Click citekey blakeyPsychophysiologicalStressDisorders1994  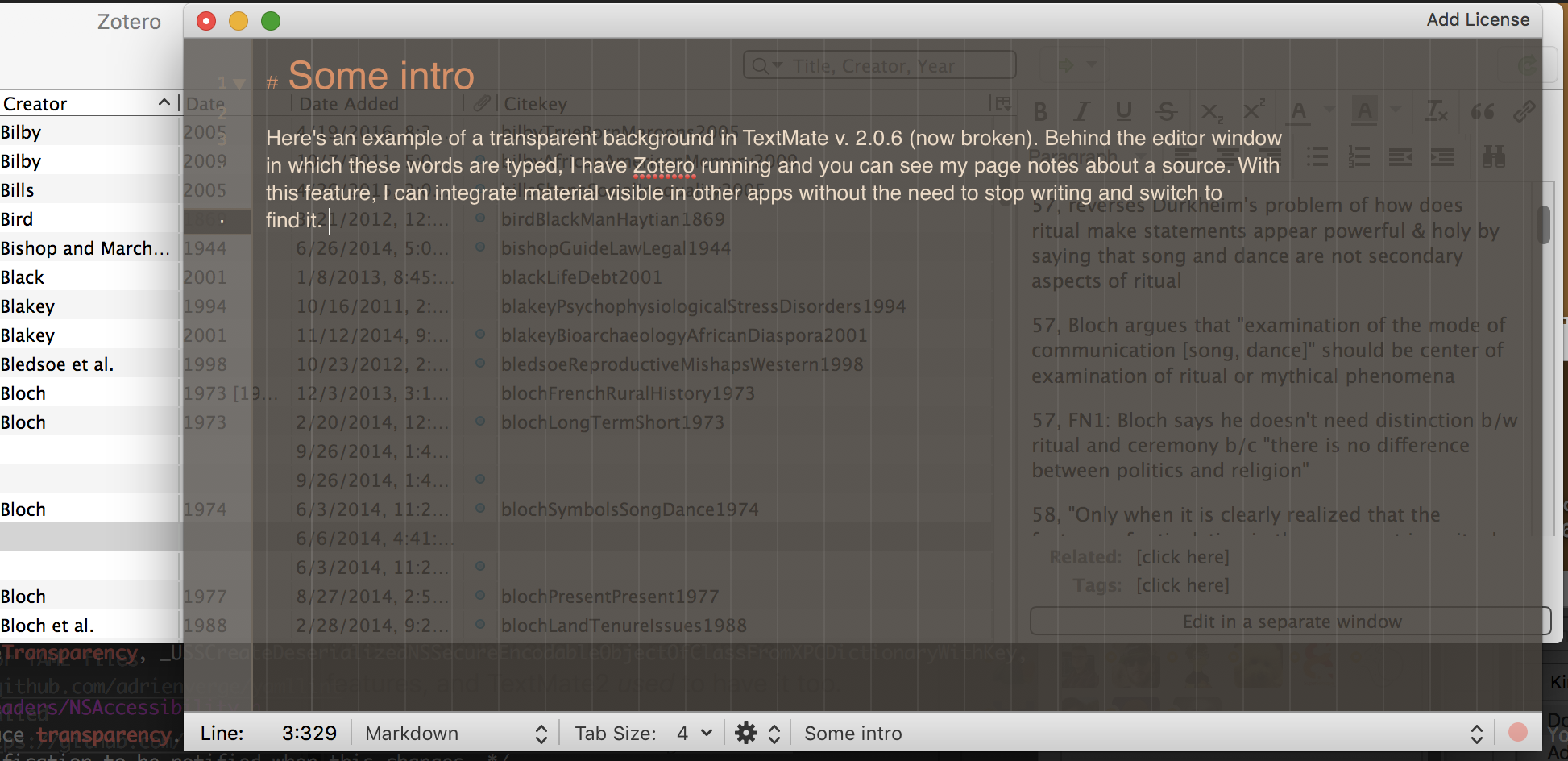point(703,306)
